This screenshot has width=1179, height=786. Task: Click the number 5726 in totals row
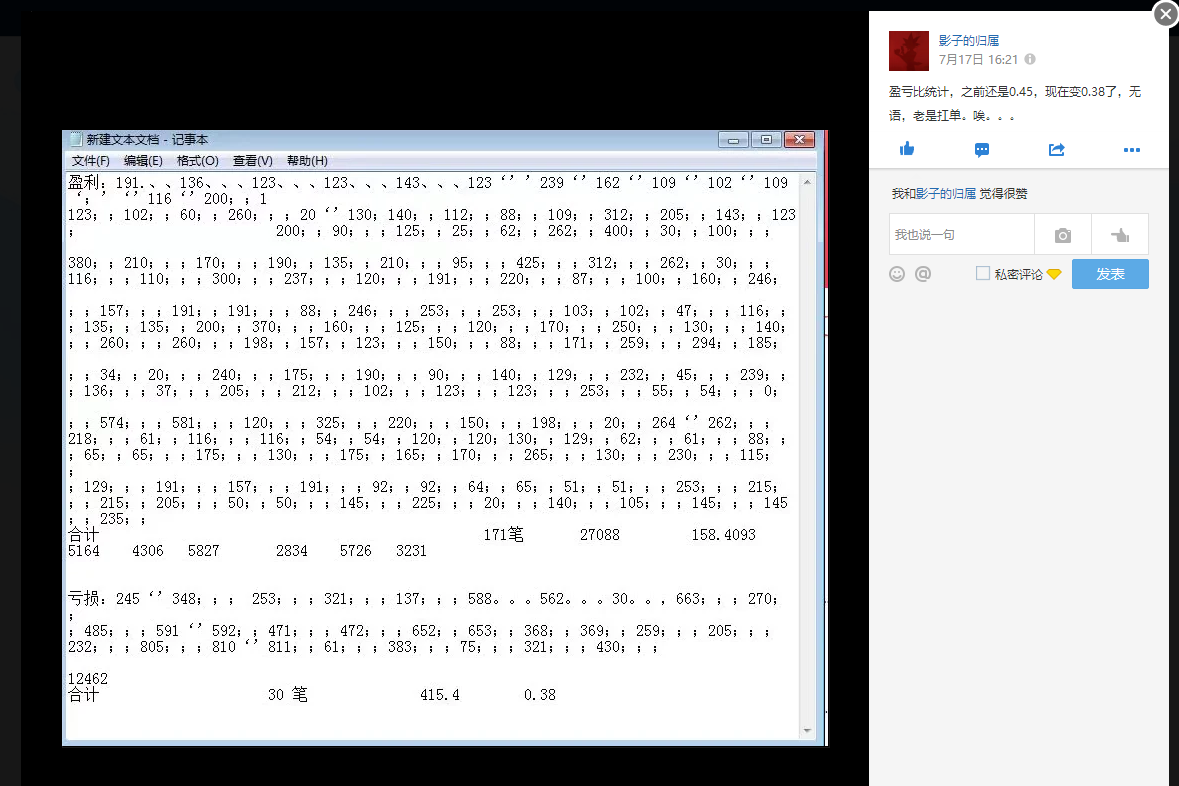tap(356, 551)
